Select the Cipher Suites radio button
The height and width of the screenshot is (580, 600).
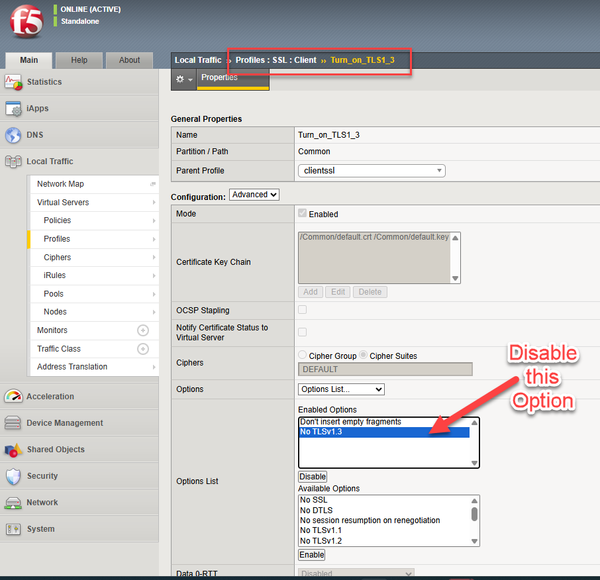(x=363, y=355)
